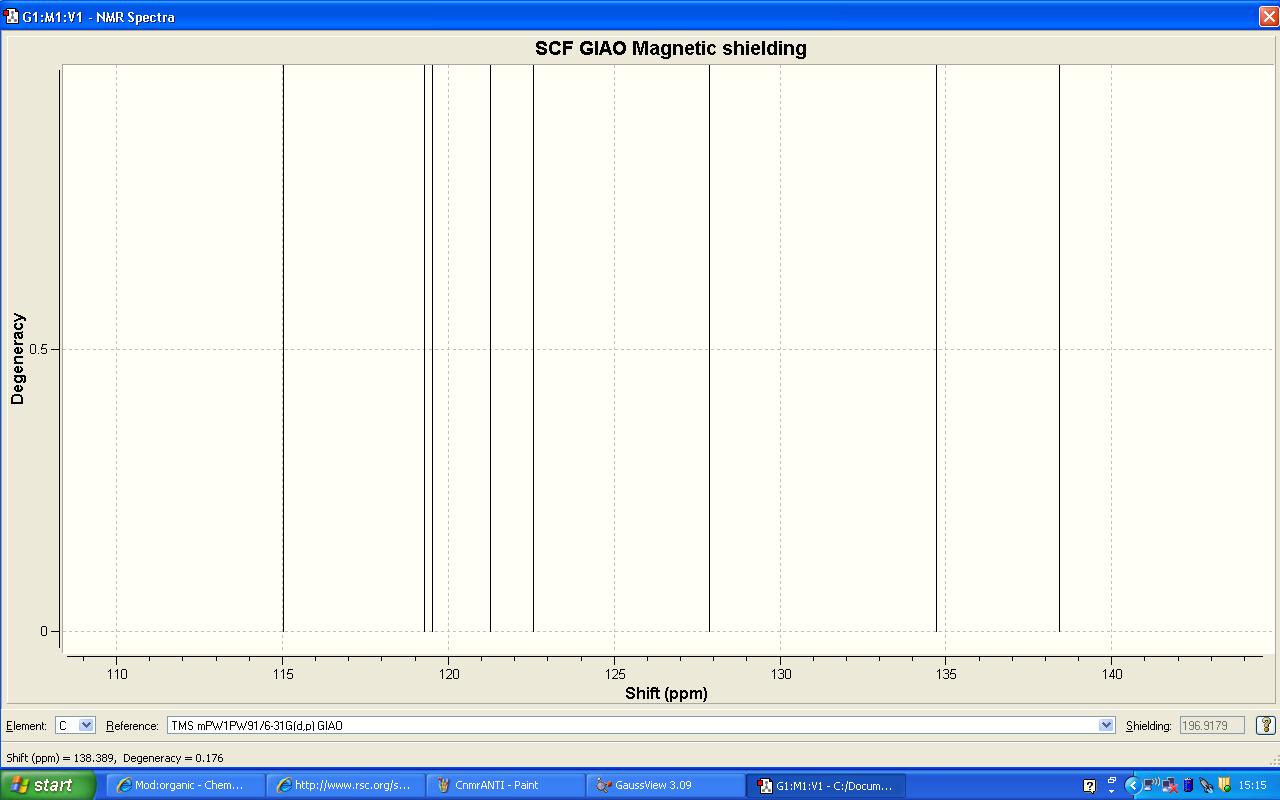Click the chart title SCF GIAO Magnetic shielding
Image resolution: width=1280 pixels, height=800 pixels.
pos(670,48)
